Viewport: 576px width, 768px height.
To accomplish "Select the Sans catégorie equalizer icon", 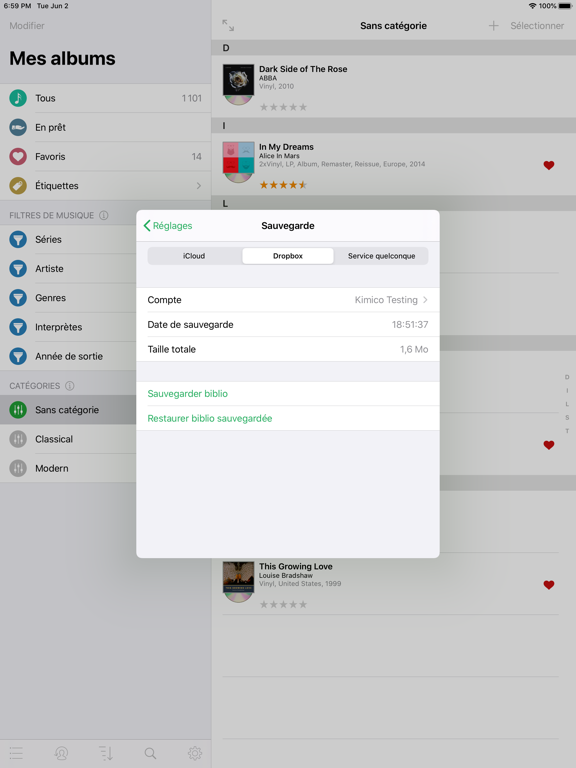I will pos(18,410).
